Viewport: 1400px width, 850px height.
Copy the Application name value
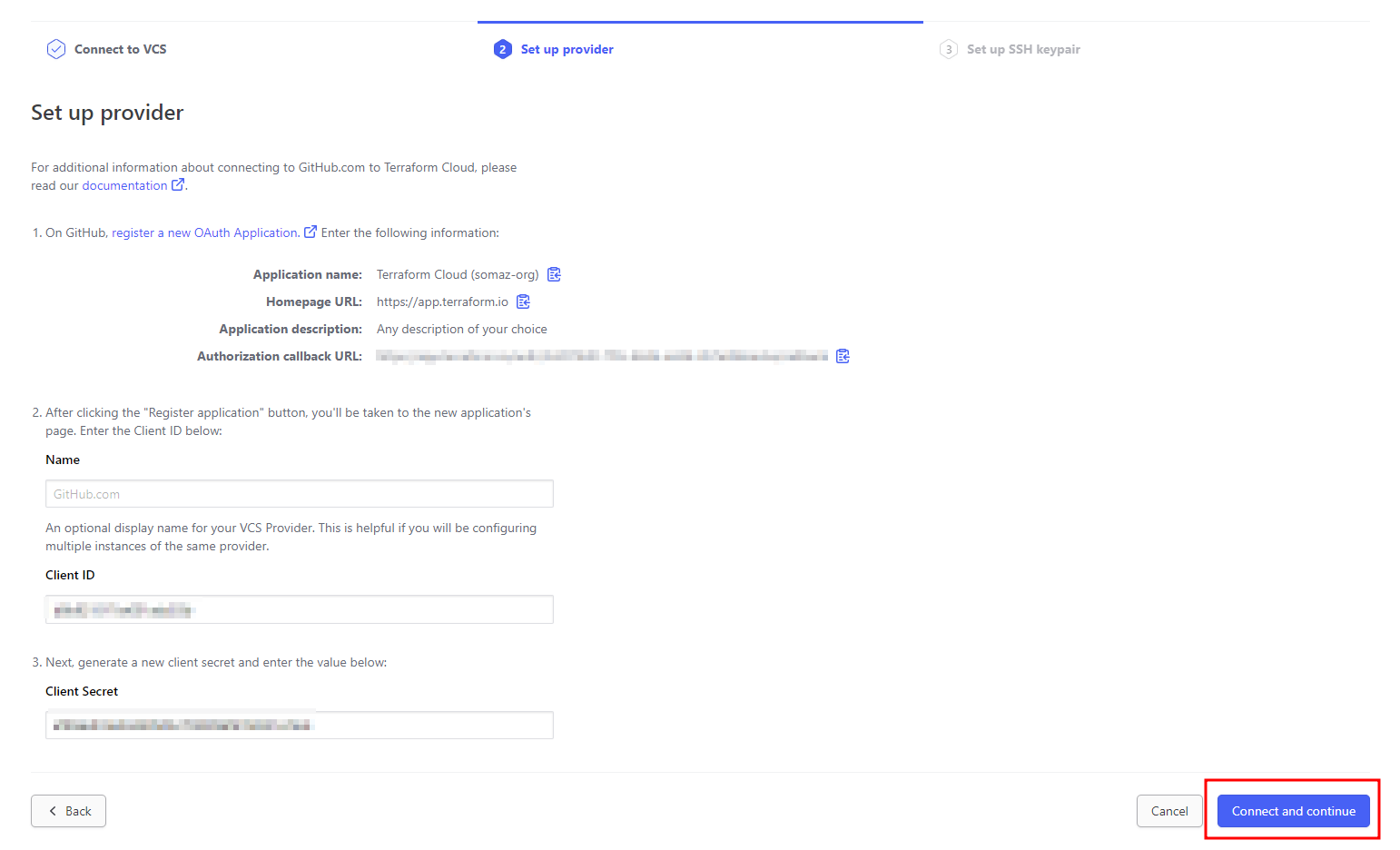pos(554,274)
